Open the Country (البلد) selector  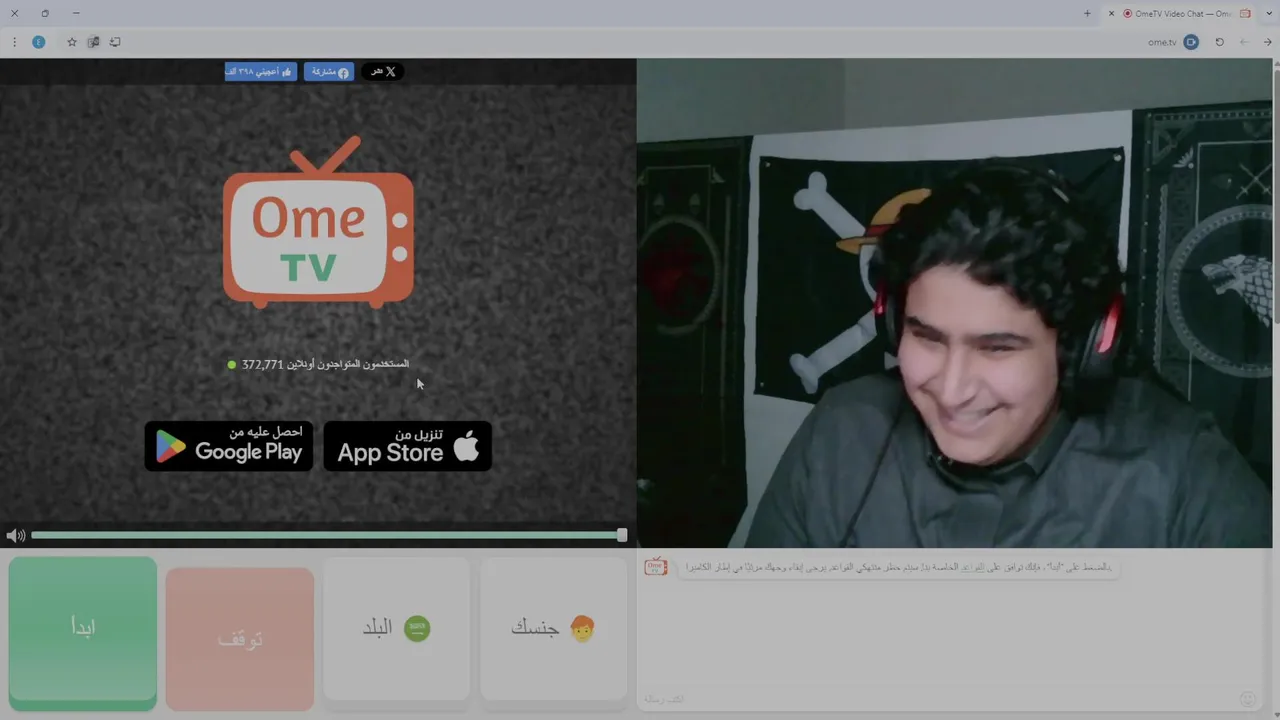[x=397, y=628]
